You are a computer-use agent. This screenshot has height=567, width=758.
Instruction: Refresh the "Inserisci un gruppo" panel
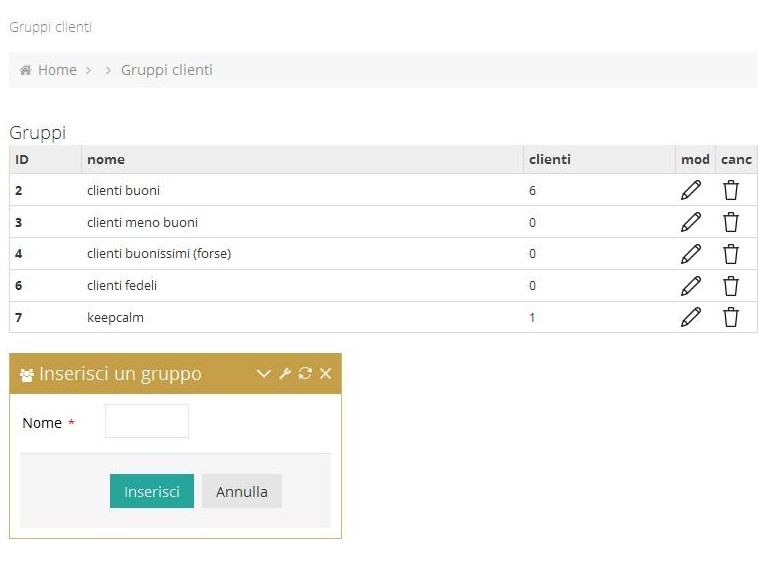[x=305, y=373]
